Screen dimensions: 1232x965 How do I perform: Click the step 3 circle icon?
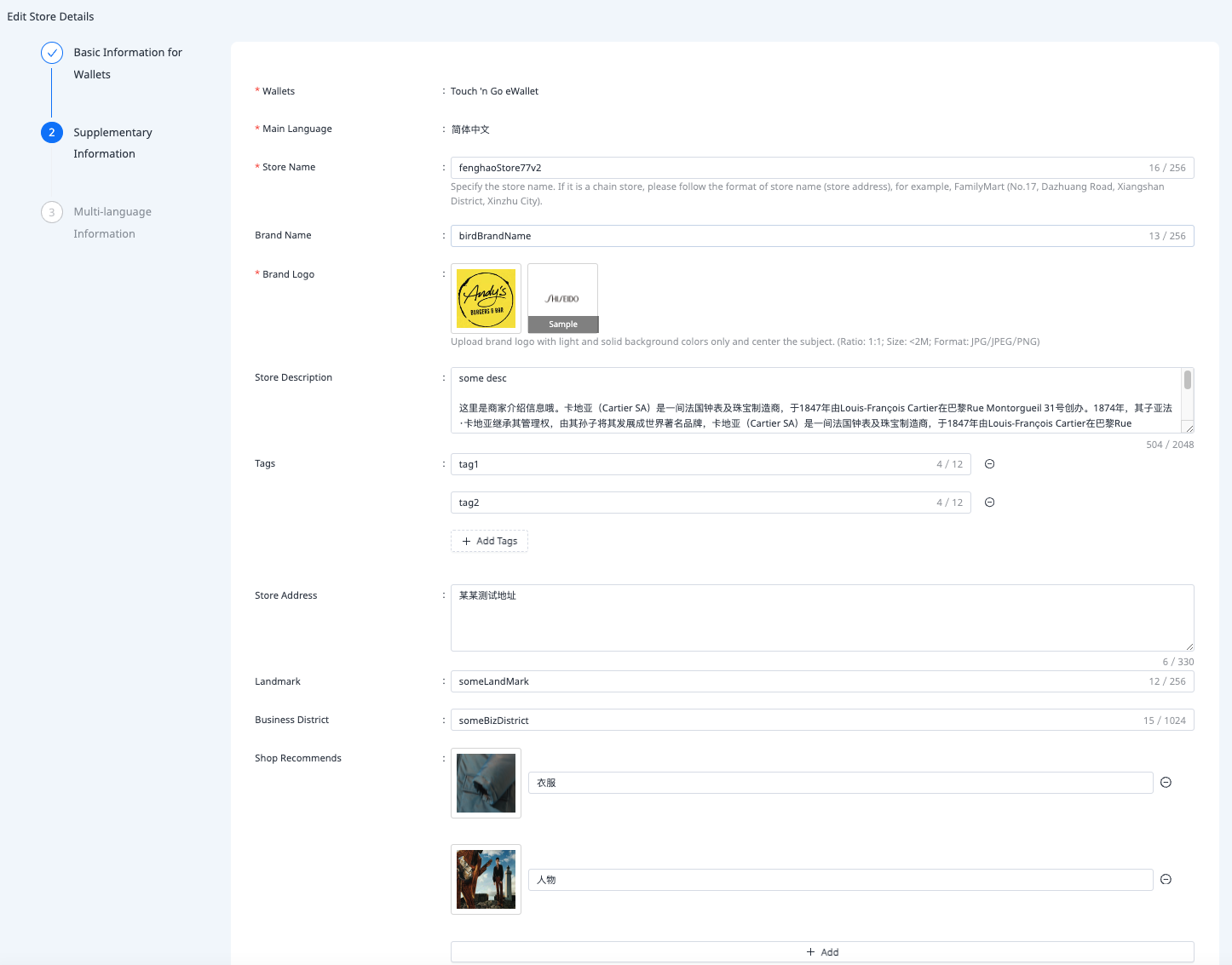click(52, 212)
